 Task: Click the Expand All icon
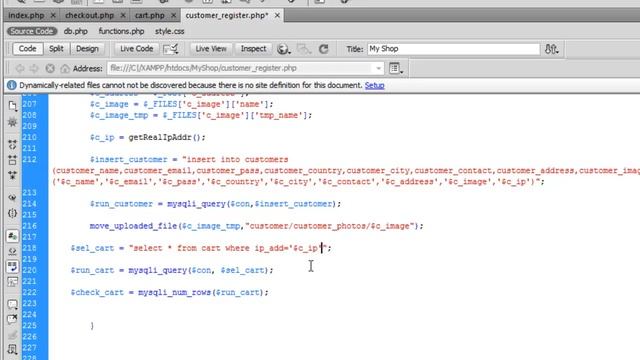pos(12,175)
